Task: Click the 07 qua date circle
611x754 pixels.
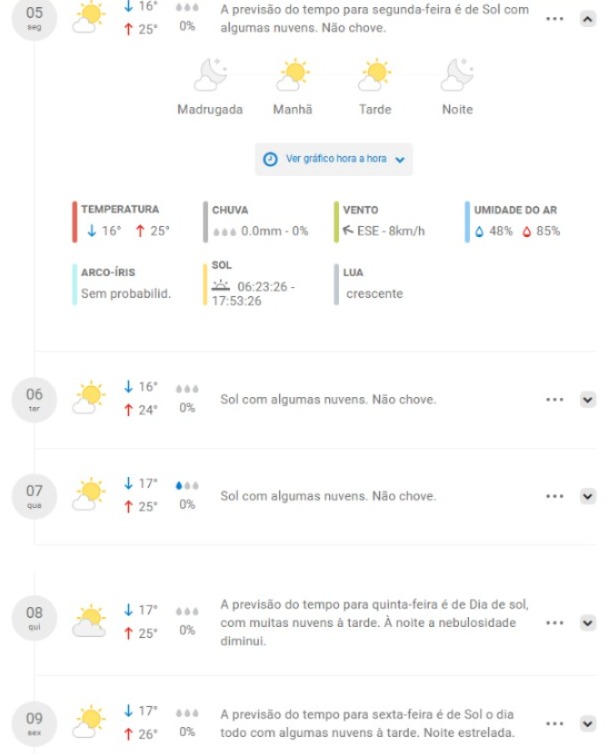Action: click(x=34, y=496)
